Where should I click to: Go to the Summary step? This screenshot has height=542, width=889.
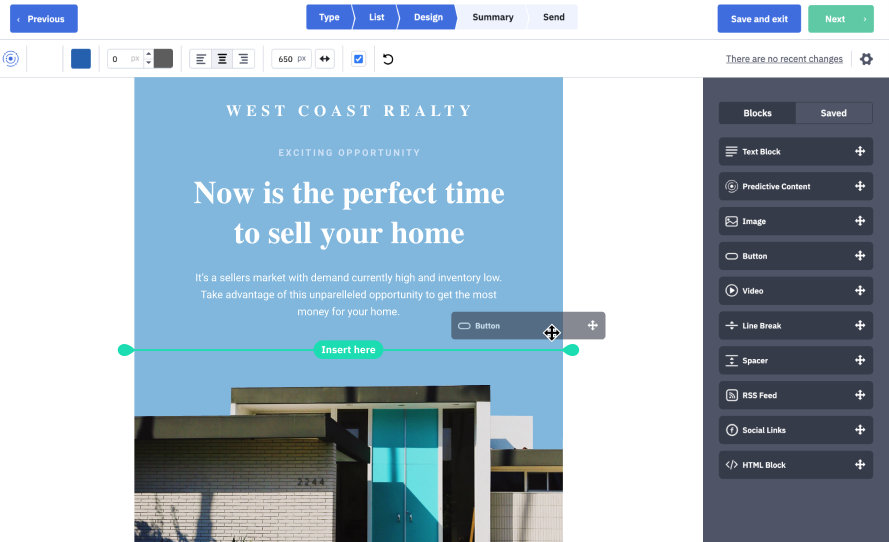[493, 17]
